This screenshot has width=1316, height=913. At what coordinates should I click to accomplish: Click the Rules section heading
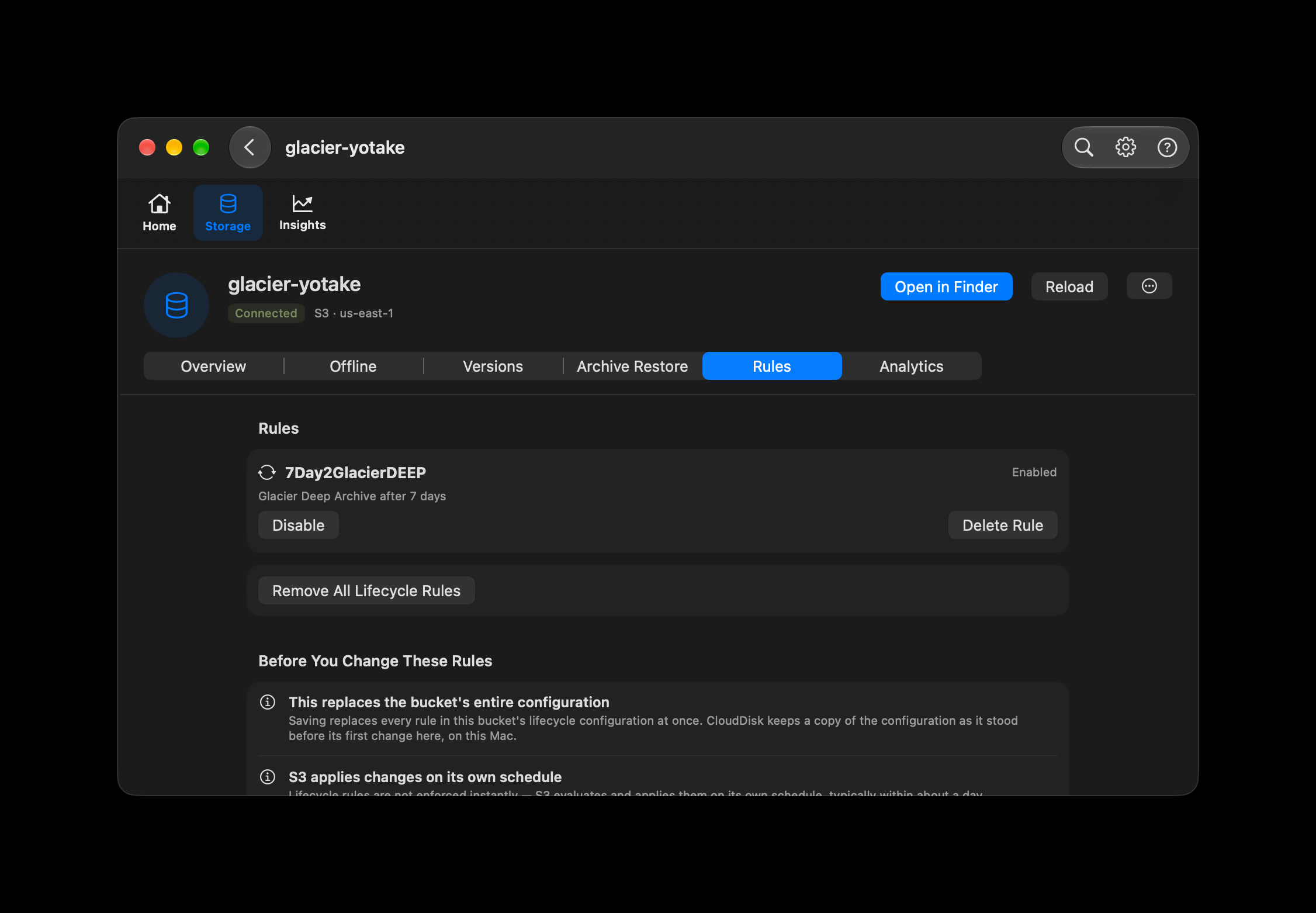click(278, 428)
